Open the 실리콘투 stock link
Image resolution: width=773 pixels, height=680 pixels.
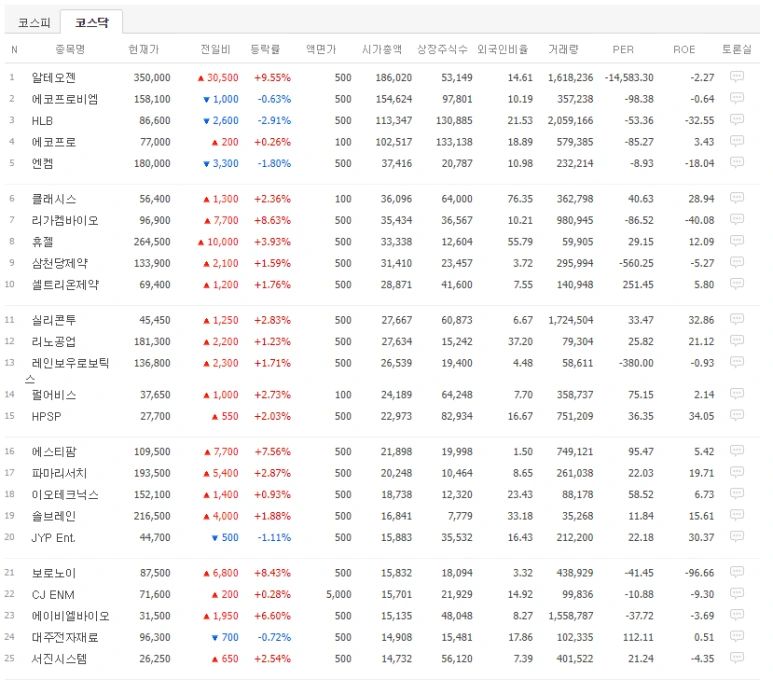[x=53, y=321]
